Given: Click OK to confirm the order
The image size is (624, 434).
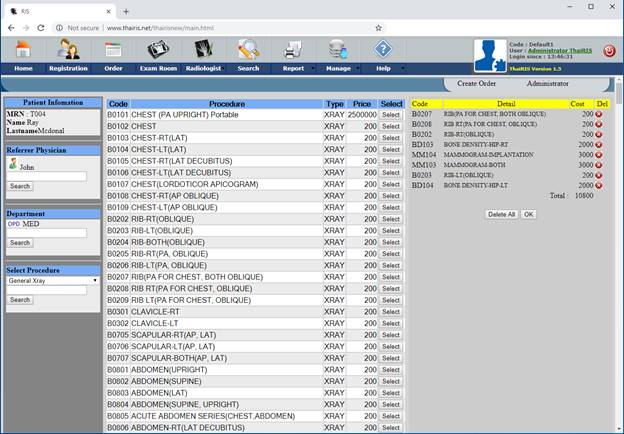Looking at the screenshot, I should (528, 214).
